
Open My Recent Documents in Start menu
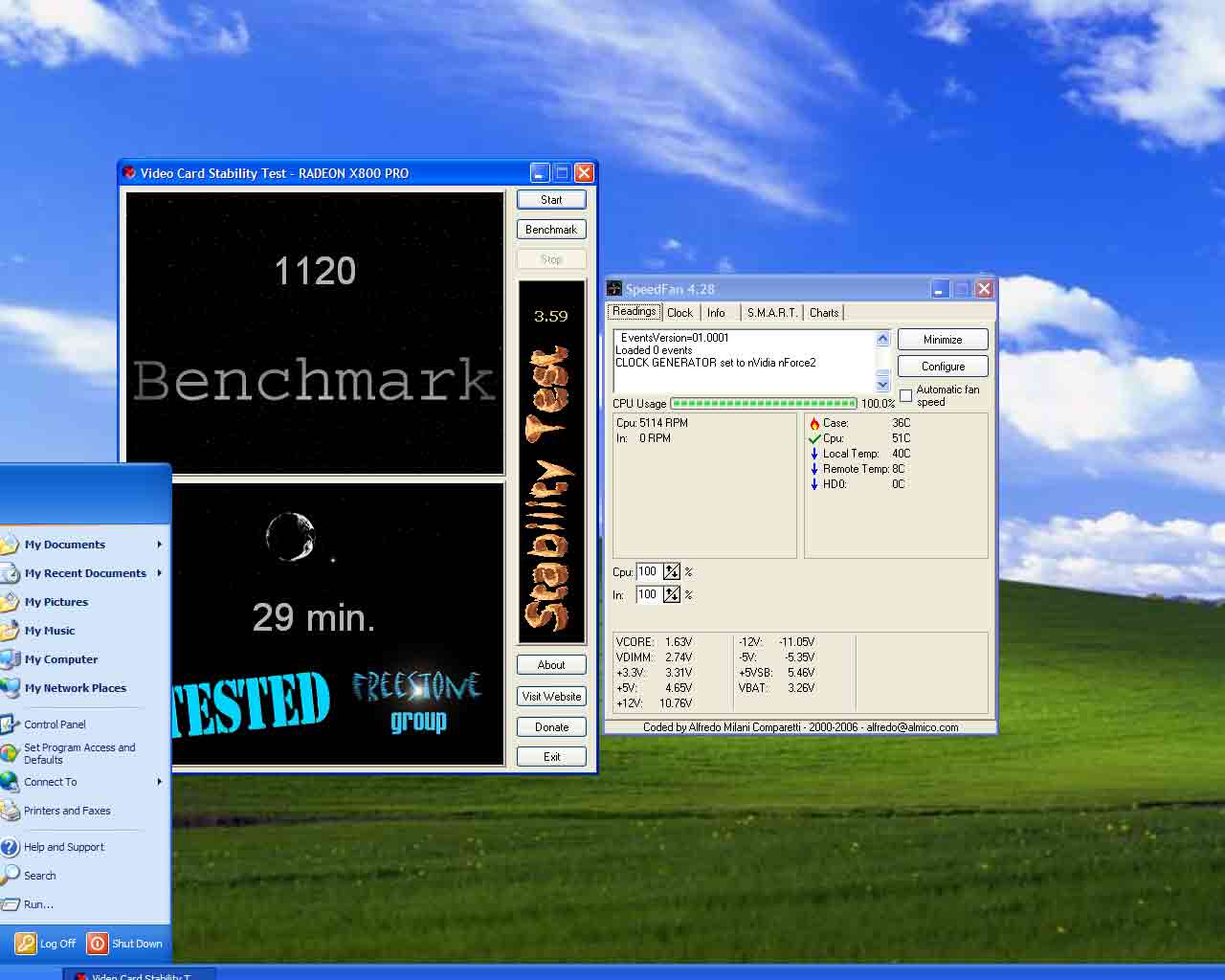coord(85,573)
